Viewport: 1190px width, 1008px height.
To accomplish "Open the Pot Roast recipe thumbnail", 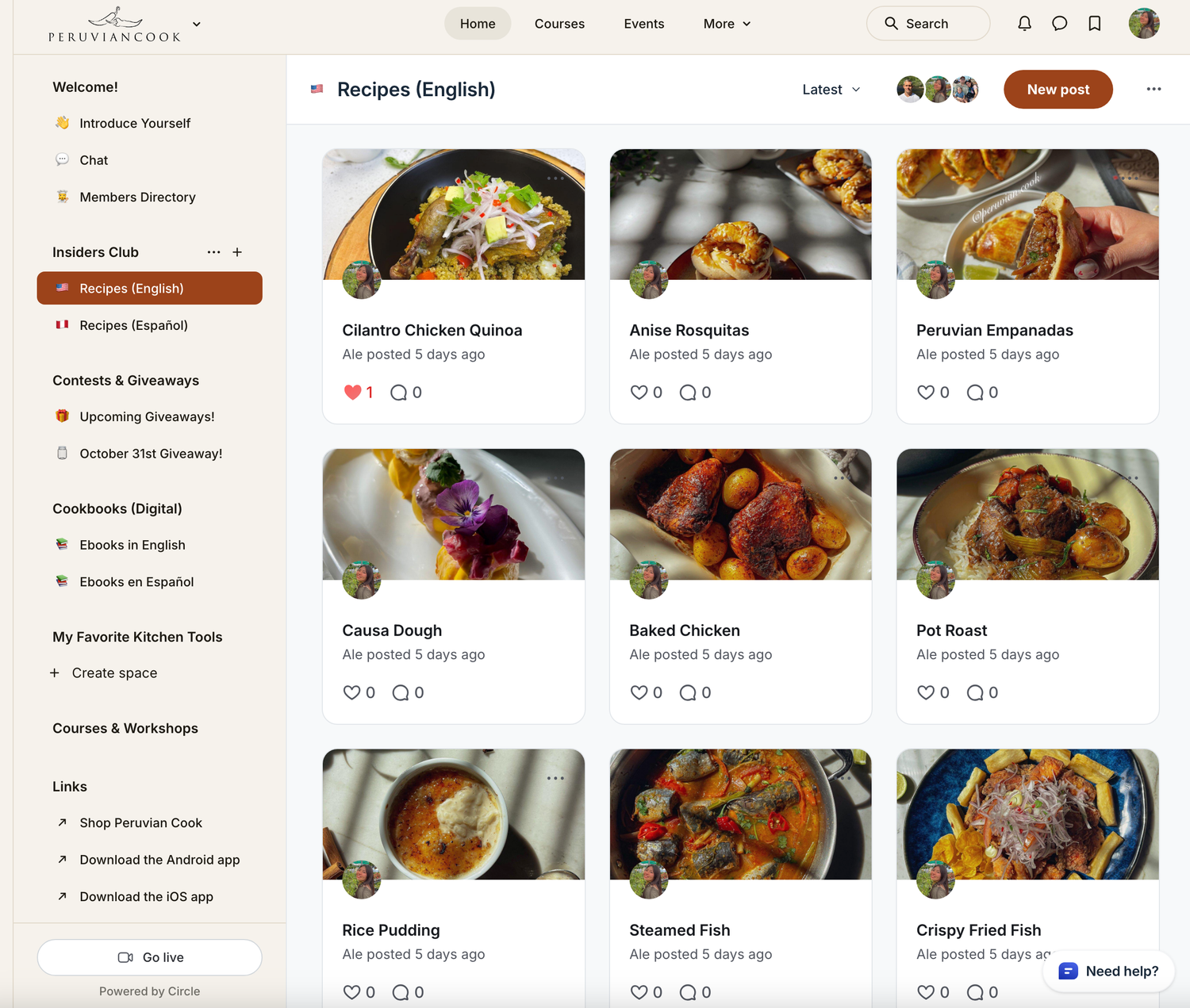I will 1027,514.
